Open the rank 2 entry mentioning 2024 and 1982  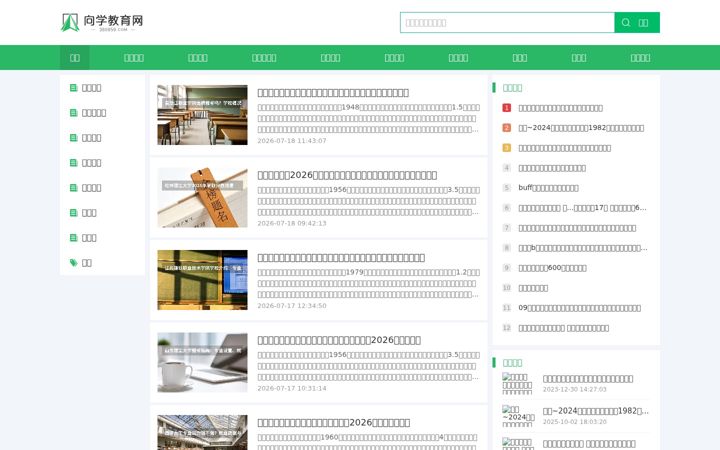click(581, 128)
